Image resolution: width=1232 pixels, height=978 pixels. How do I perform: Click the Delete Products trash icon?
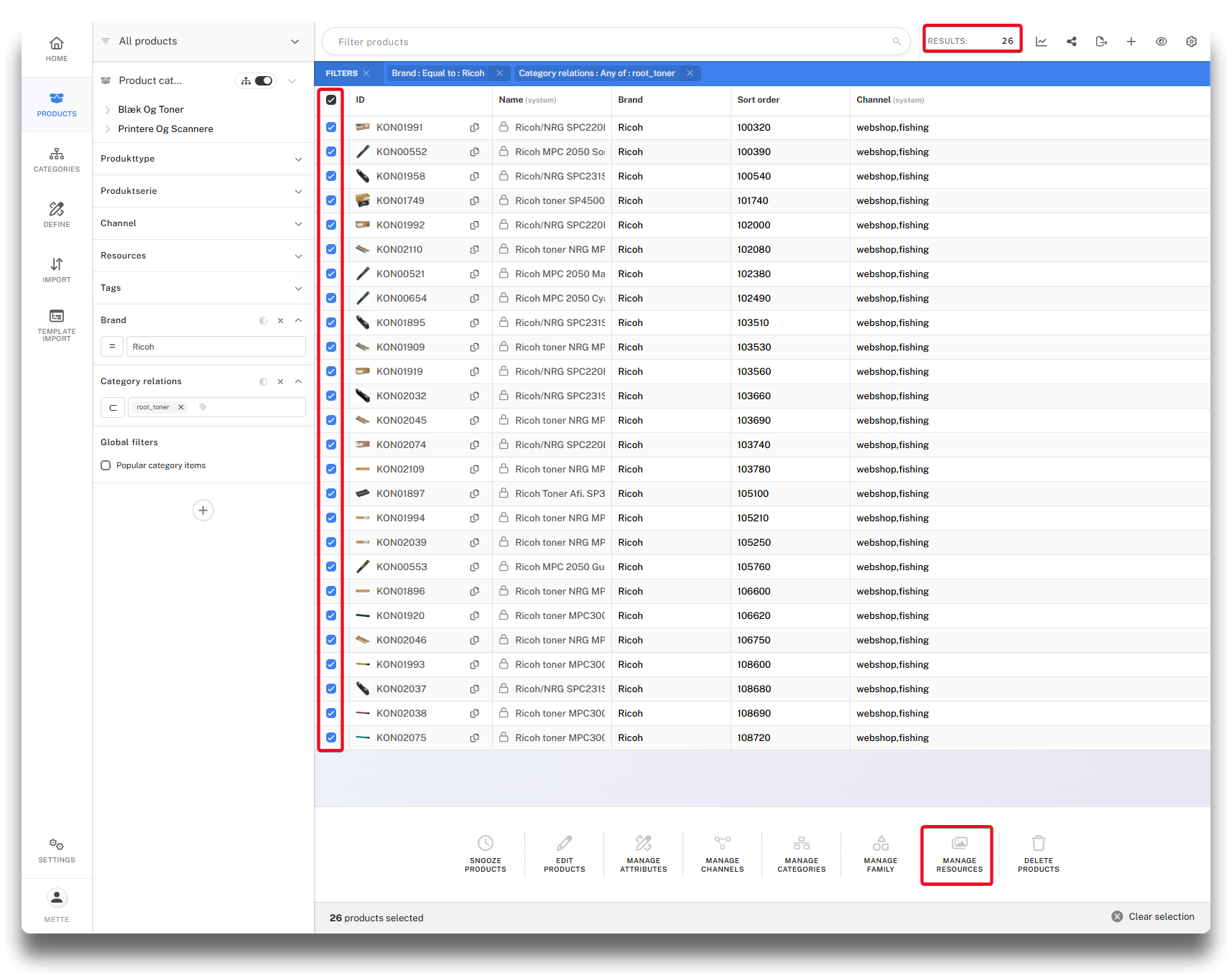1038,843
